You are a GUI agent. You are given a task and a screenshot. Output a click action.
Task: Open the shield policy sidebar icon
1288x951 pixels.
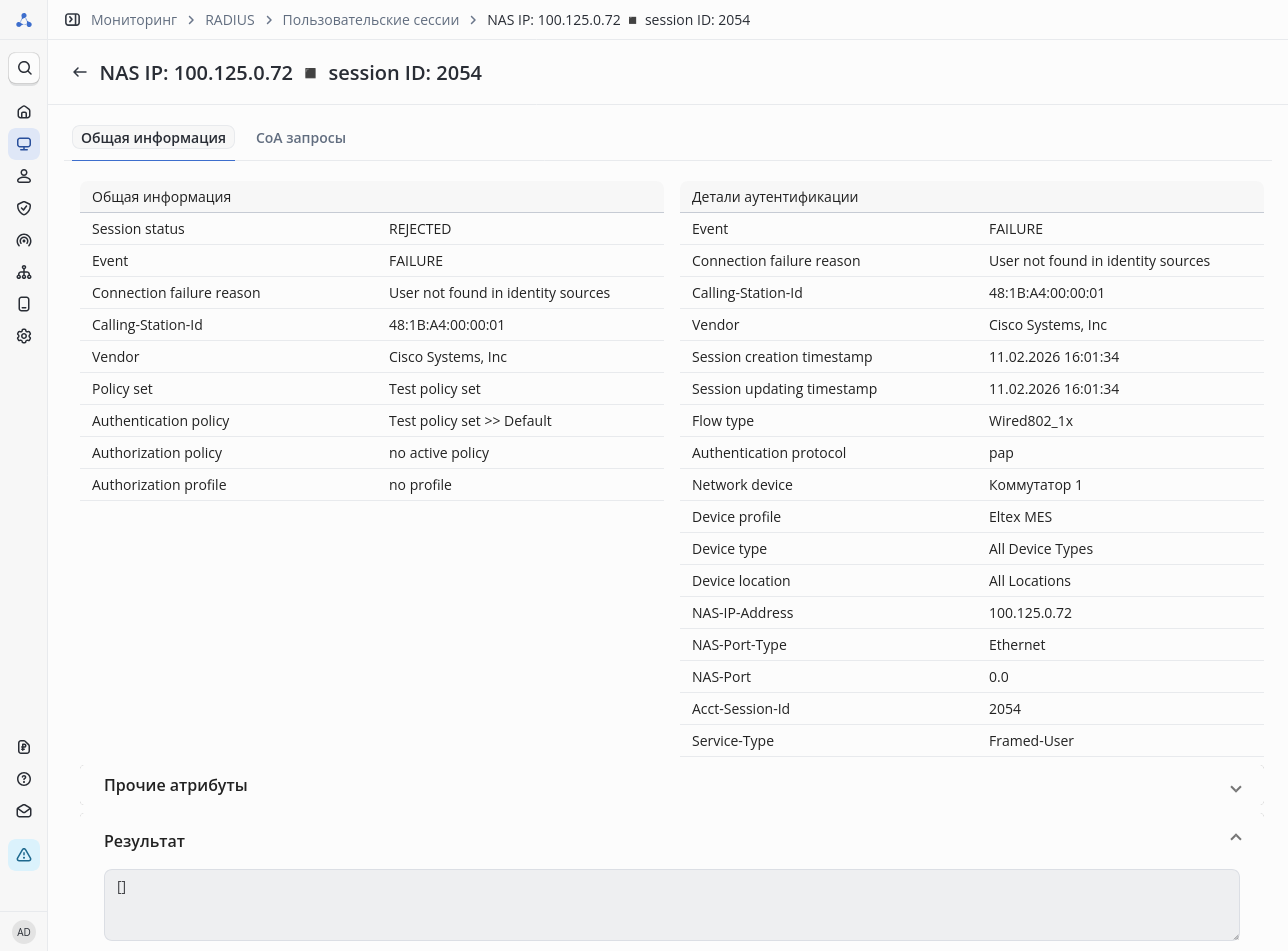coord(24,208)
